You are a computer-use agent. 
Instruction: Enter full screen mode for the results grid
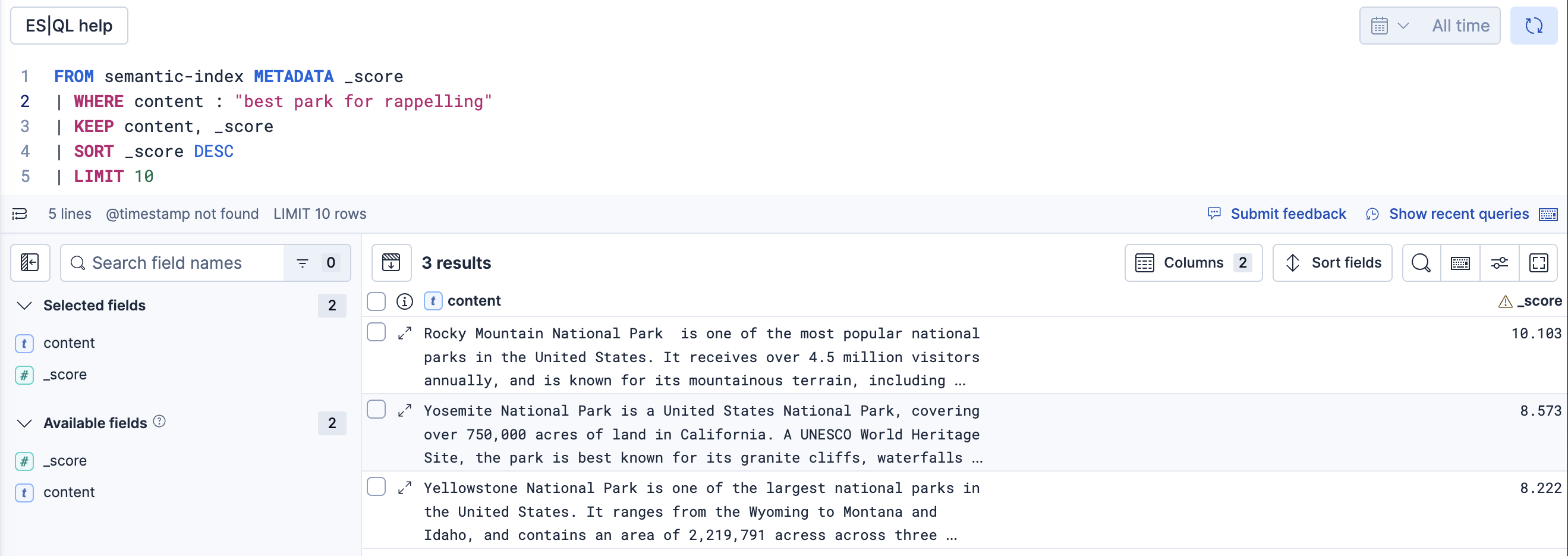(1539, 262)
